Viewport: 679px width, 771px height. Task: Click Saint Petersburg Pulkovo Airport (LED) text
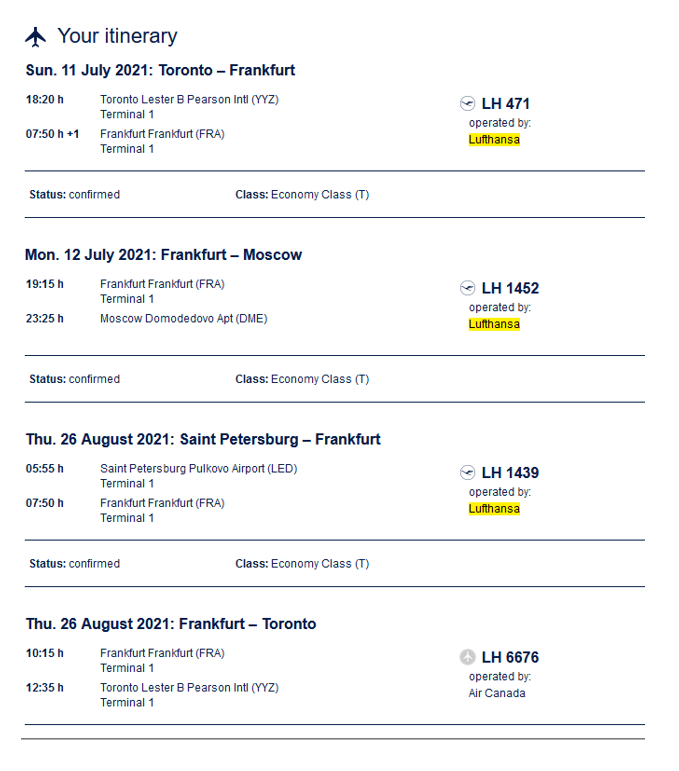point(198,468)
